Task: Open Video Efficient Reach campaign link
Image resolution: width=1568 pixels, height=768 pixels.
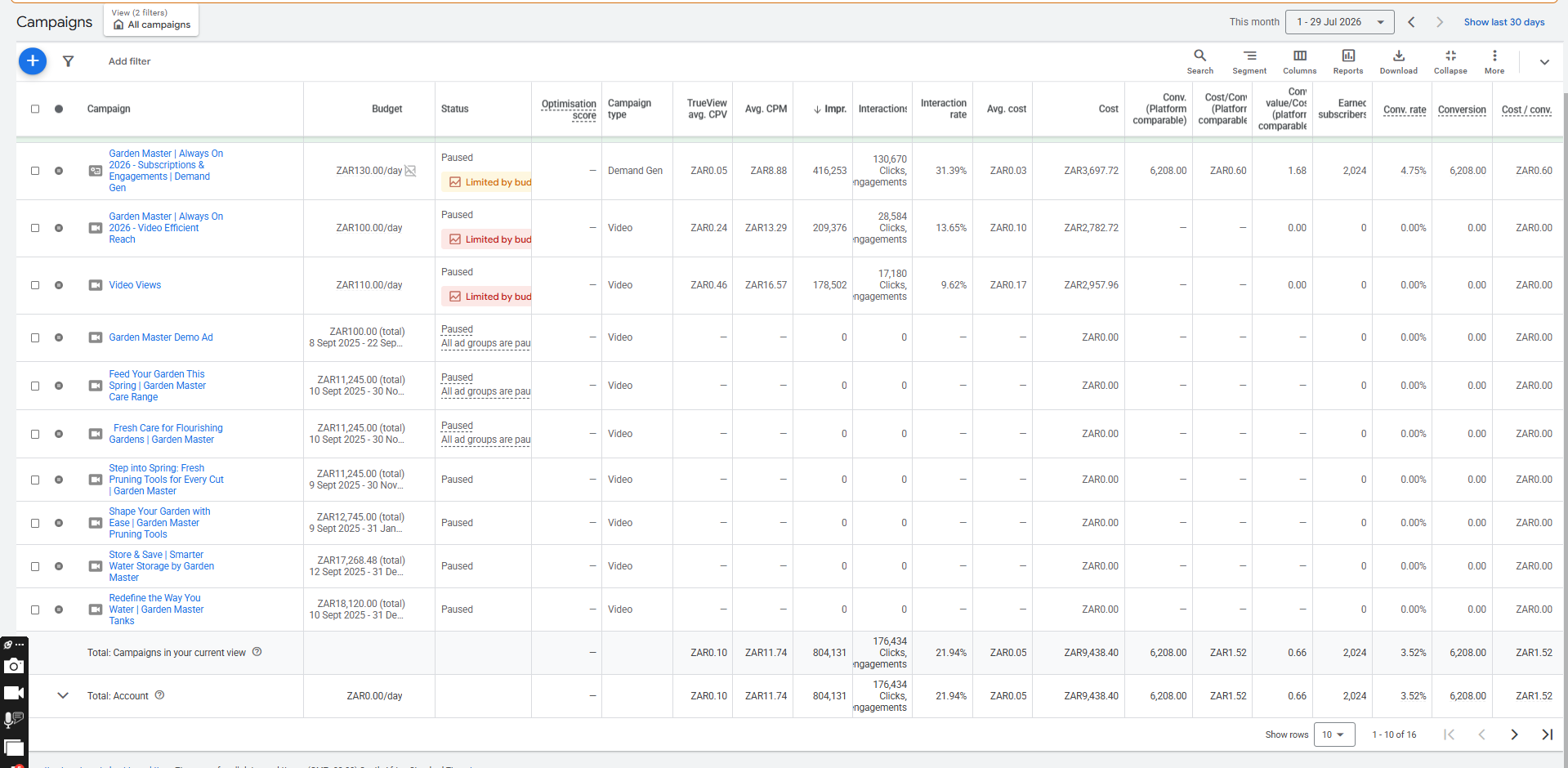Action: tap(166, 228)
